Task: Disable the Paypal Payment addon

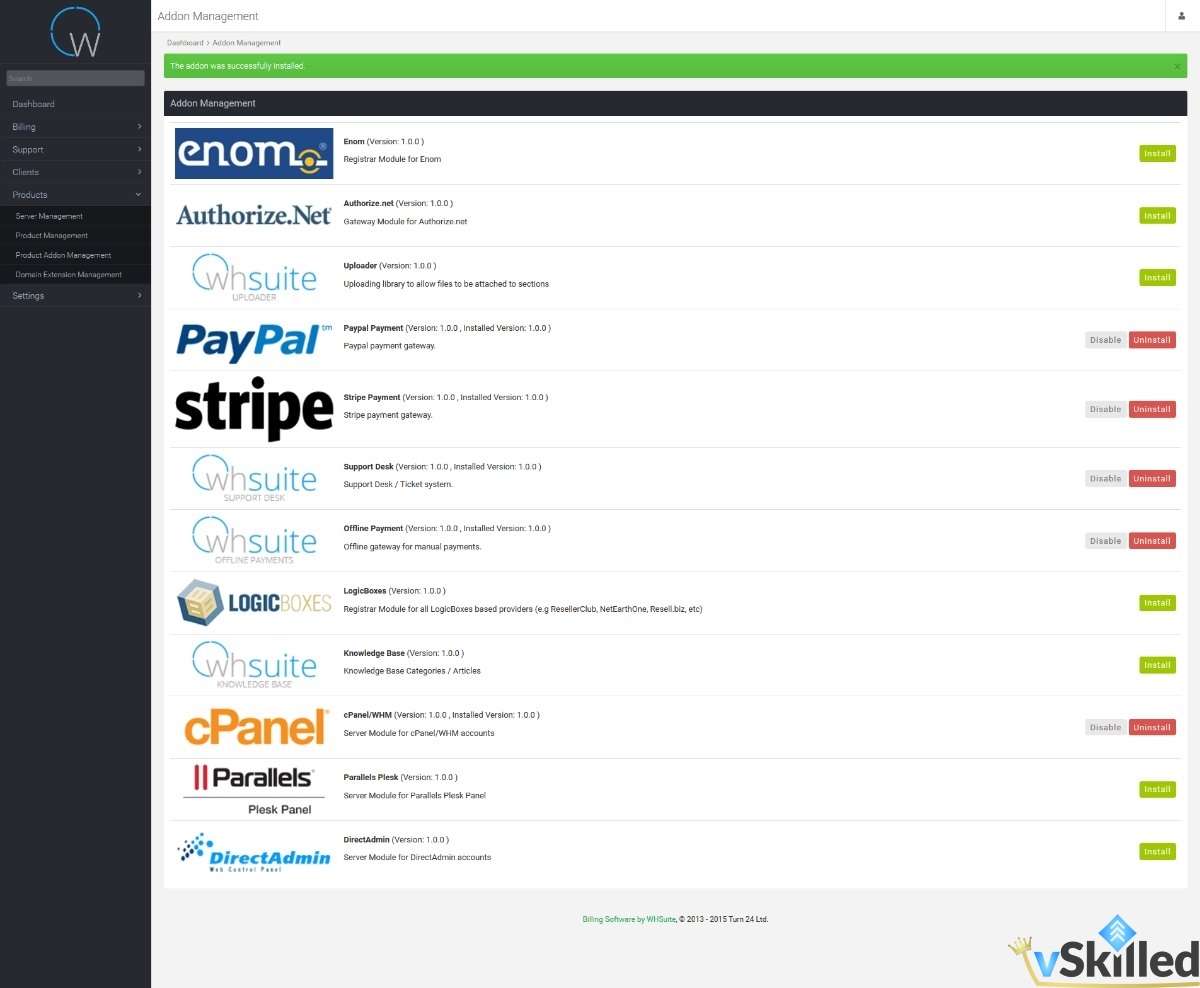Action: pyautogui.click(x=1106, y=340)
